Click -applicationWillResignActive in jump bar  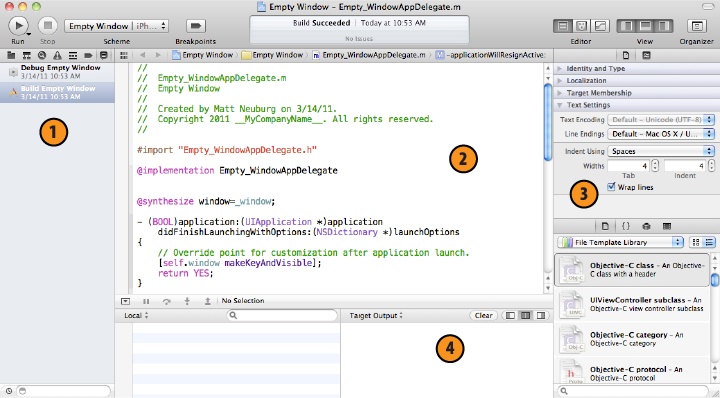(490, 55)
